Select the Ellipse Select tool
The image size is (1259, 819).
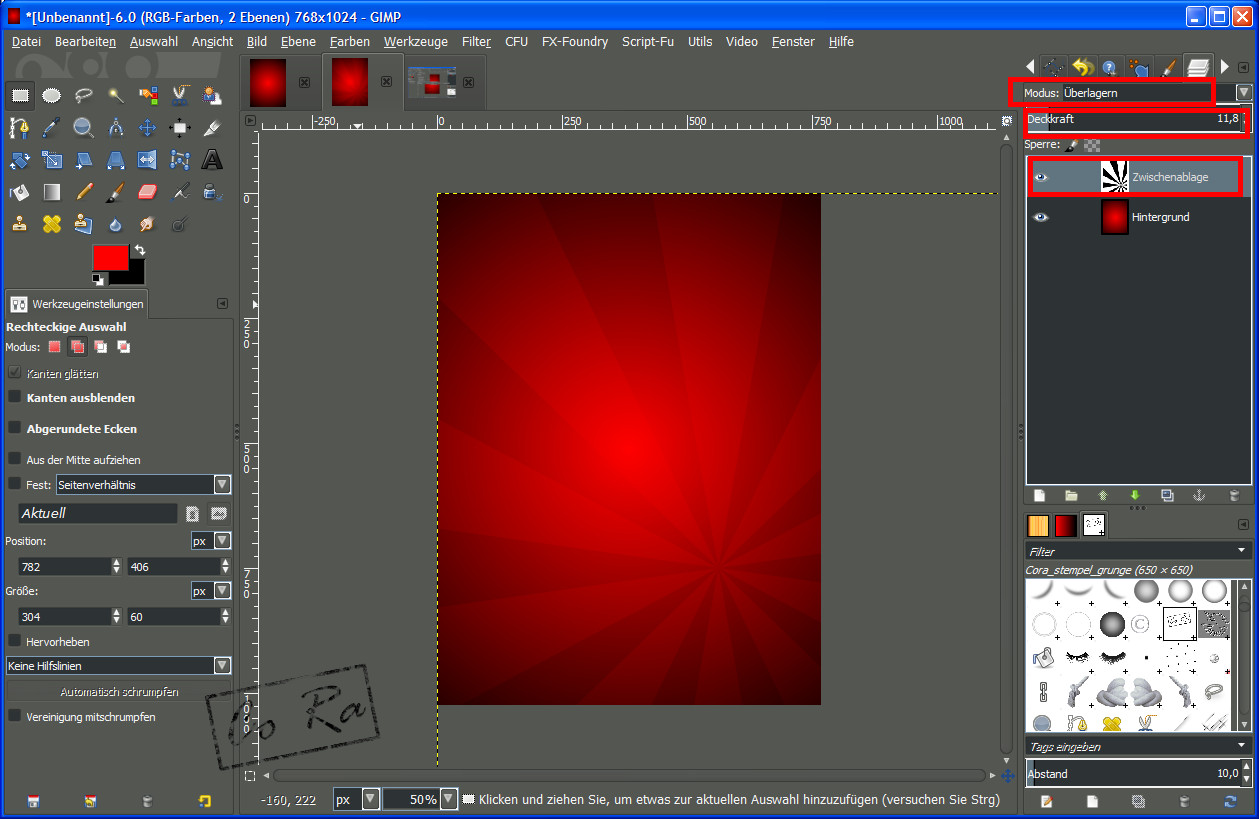tap(51, 95)
